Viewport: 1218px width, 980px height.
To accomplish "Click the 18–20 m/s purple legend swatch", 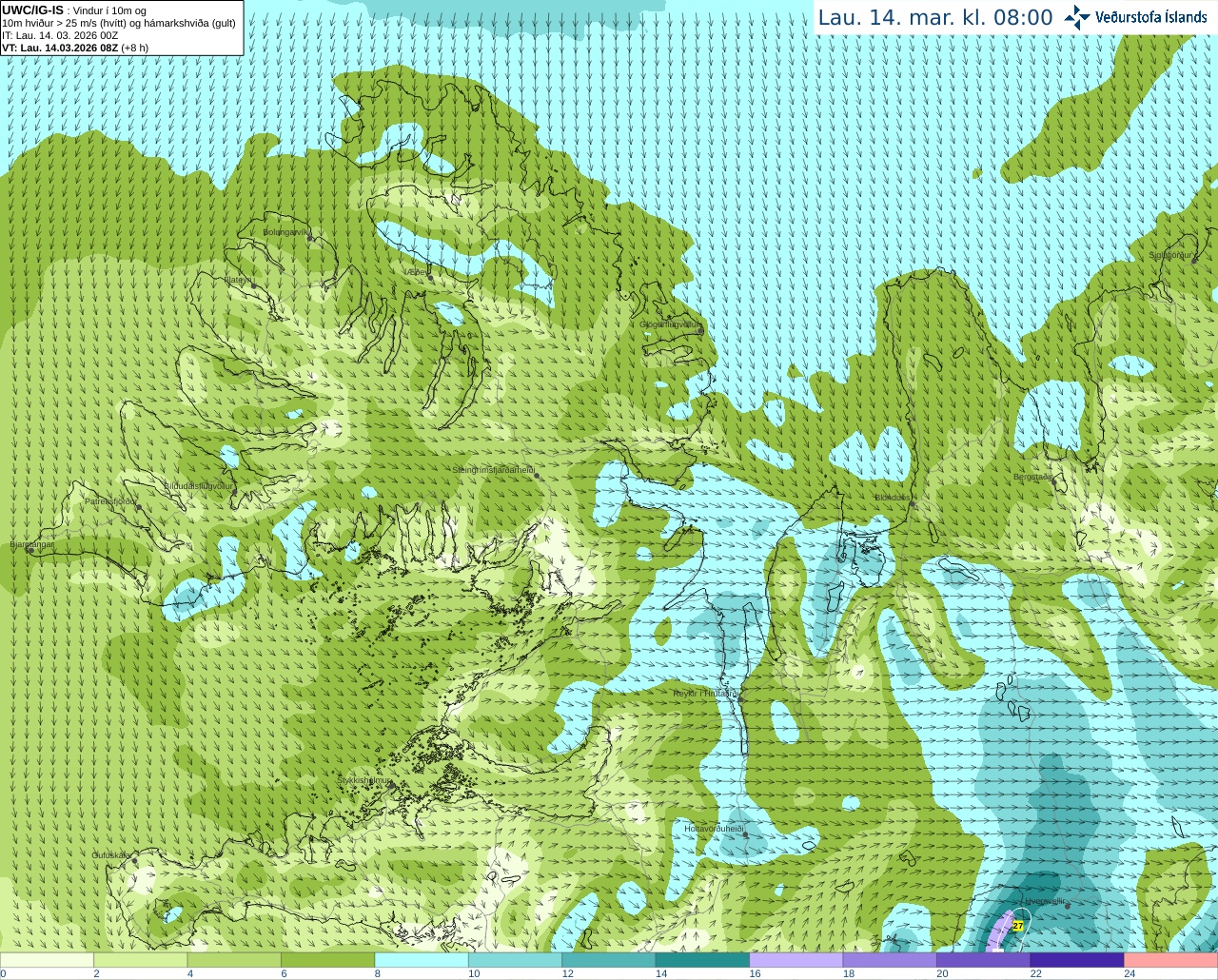I will (890, 960).
